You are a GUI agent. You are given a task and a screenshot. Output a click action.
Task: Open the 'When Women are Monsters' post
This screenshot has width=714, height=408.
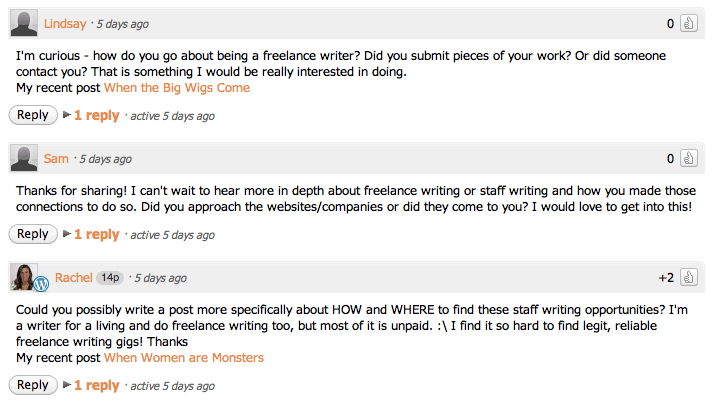[184, 358]
